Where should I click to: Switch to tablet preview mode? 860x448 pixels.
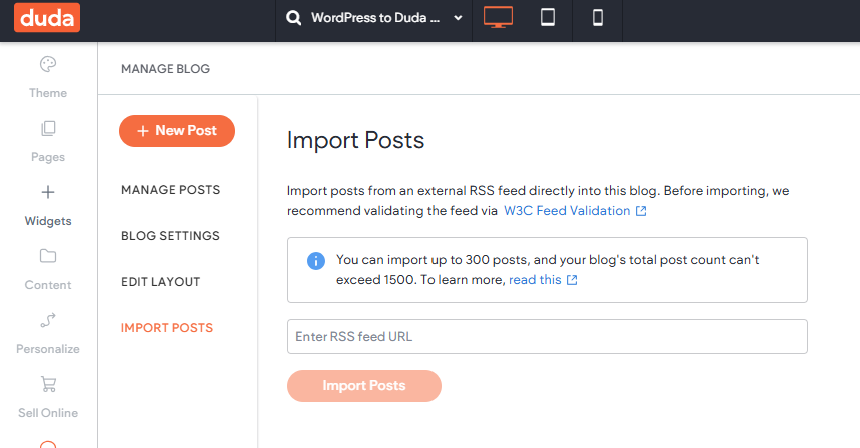(x=547, y=18)
